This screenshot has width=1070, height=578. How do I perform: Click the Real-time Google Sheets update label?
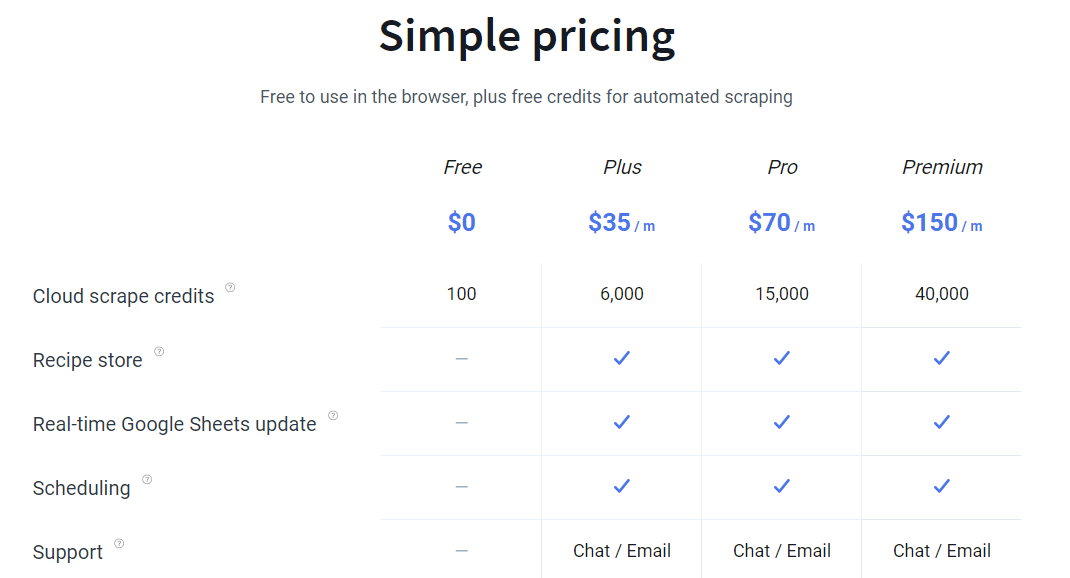(175, 424)
